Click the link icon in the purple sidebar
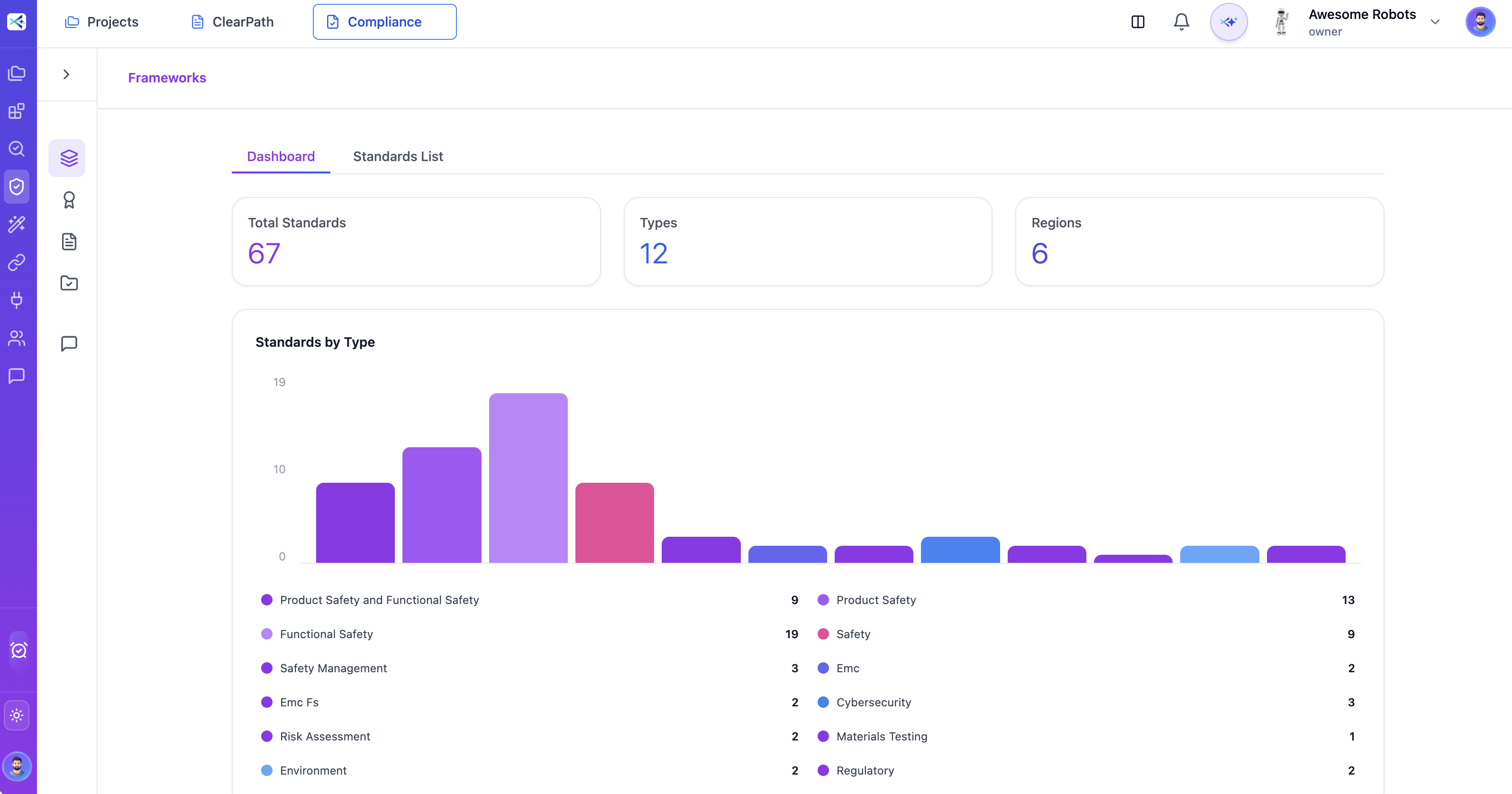This screenshot has height=794, width=1512. coord(17,262)
